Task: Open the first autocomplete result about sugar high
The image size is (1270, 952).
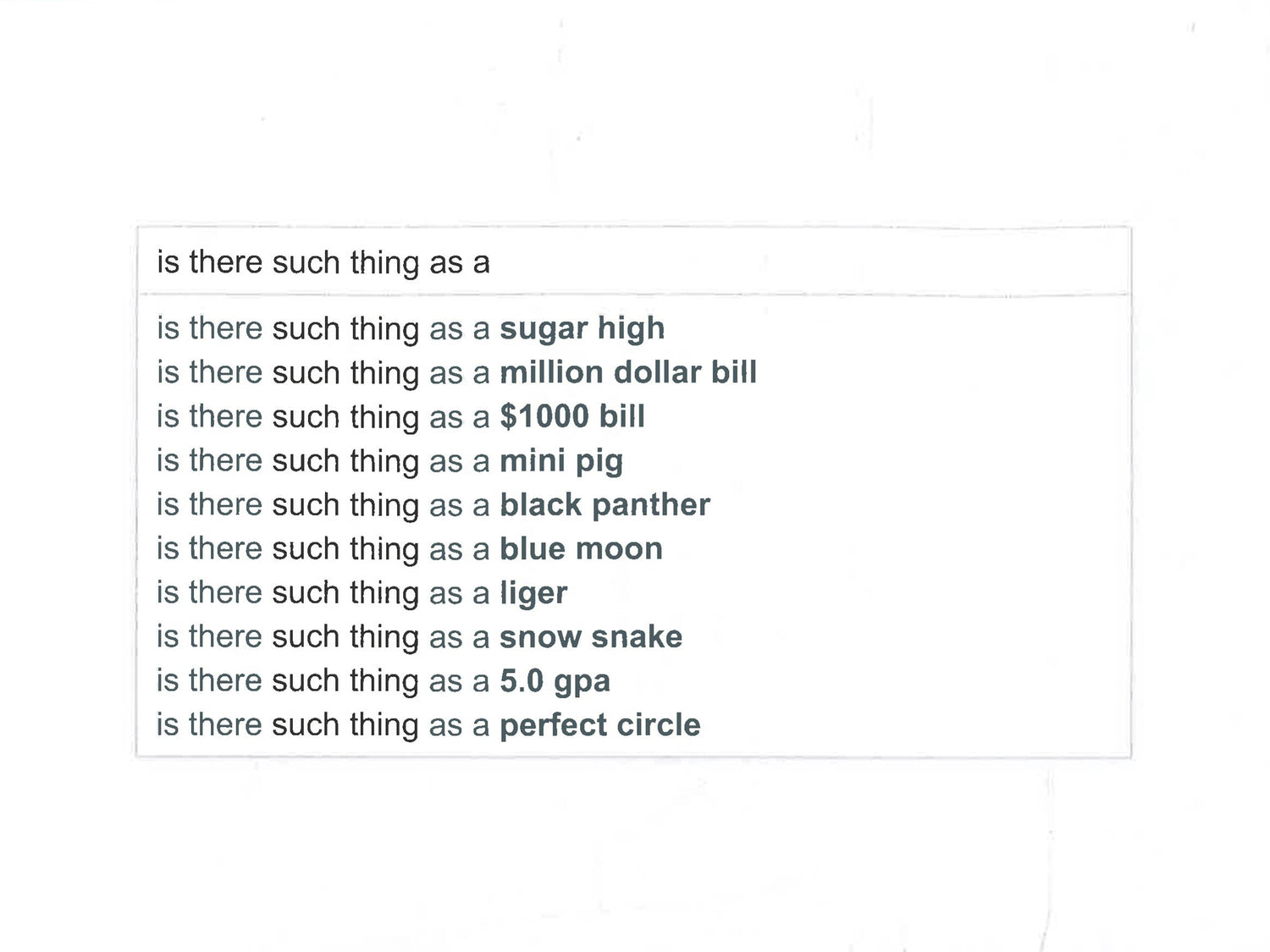Action: pyautogui.click(x=411, y=328)
